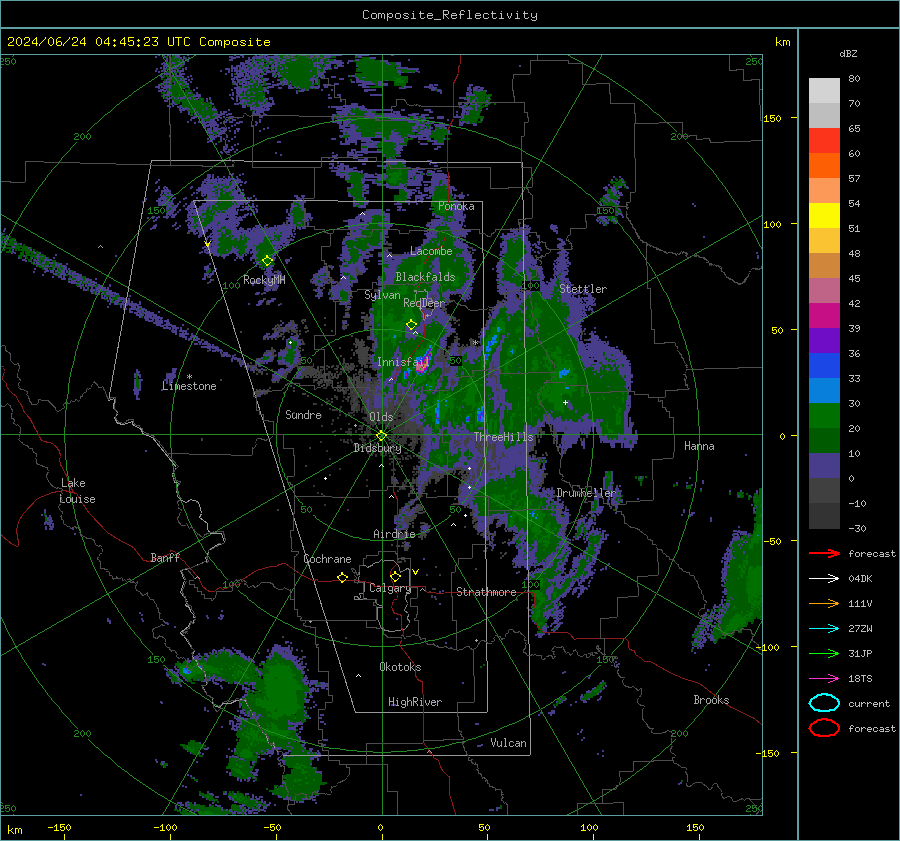Click the Innisfail city label

point(402,362)
